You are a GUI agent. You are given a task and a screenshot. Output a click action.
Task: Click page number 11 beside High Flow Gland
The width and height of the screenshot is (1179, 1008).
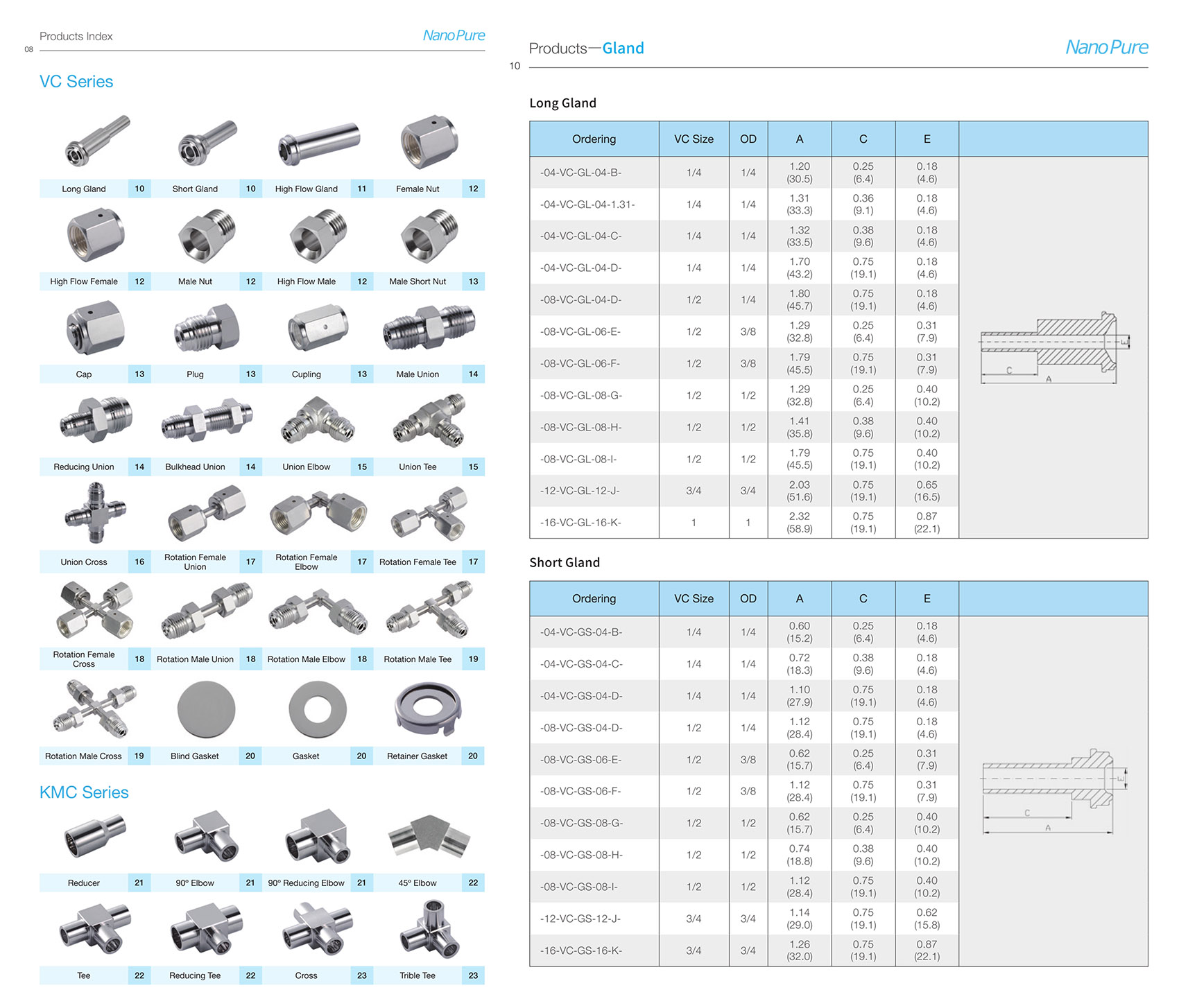click(362, 189)
